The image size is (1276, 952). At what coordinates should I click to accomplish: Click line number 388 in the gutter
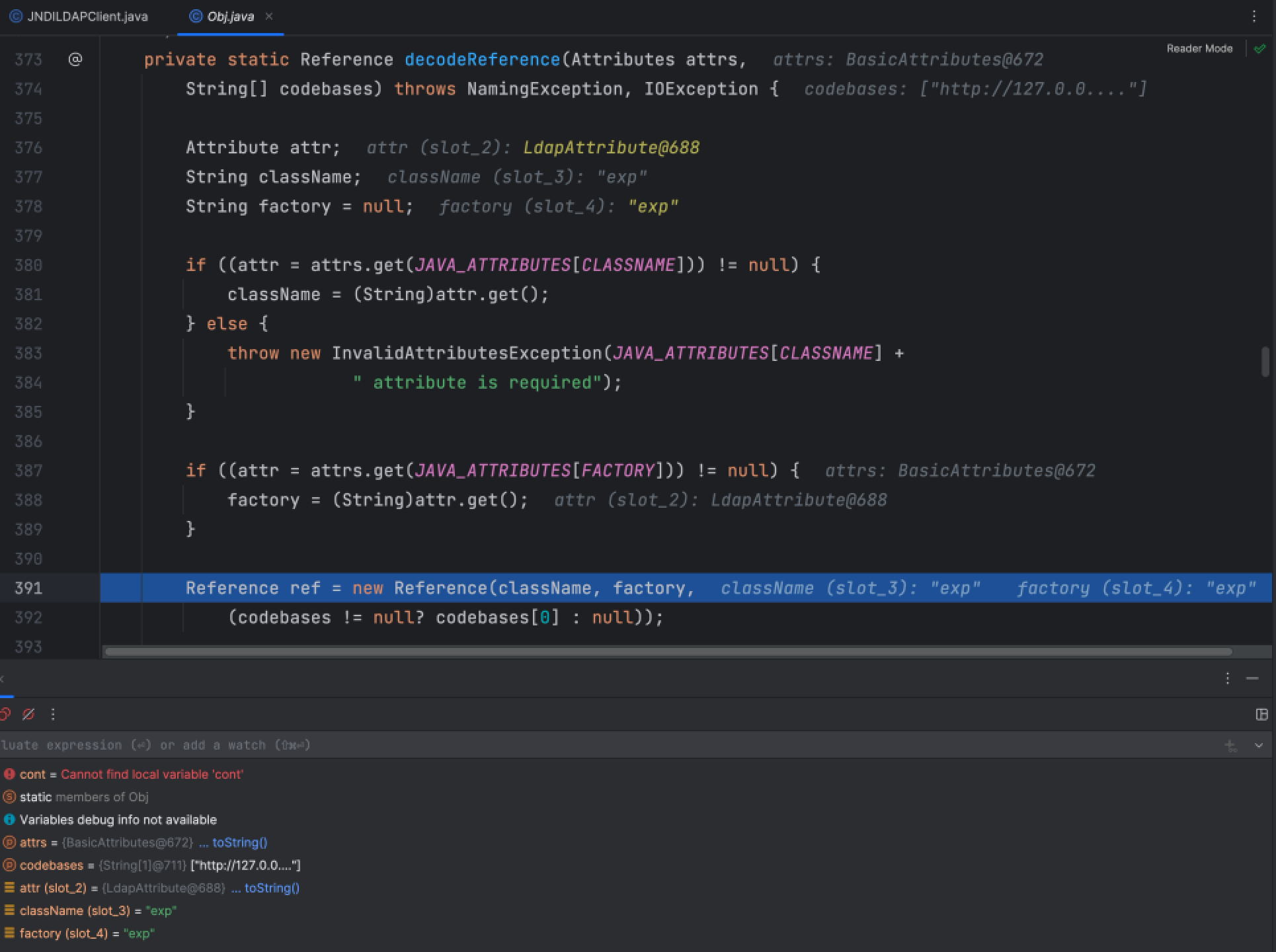[28, 500]
